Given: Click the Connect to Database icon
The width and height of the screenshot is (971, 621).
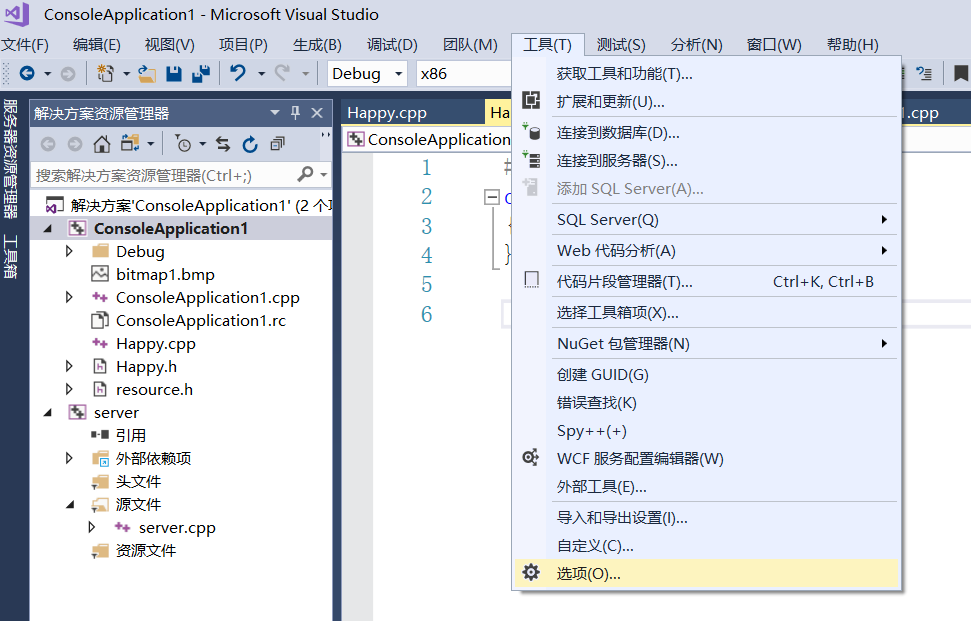Looking at the screenshot, I should click(x=531, y=131).
